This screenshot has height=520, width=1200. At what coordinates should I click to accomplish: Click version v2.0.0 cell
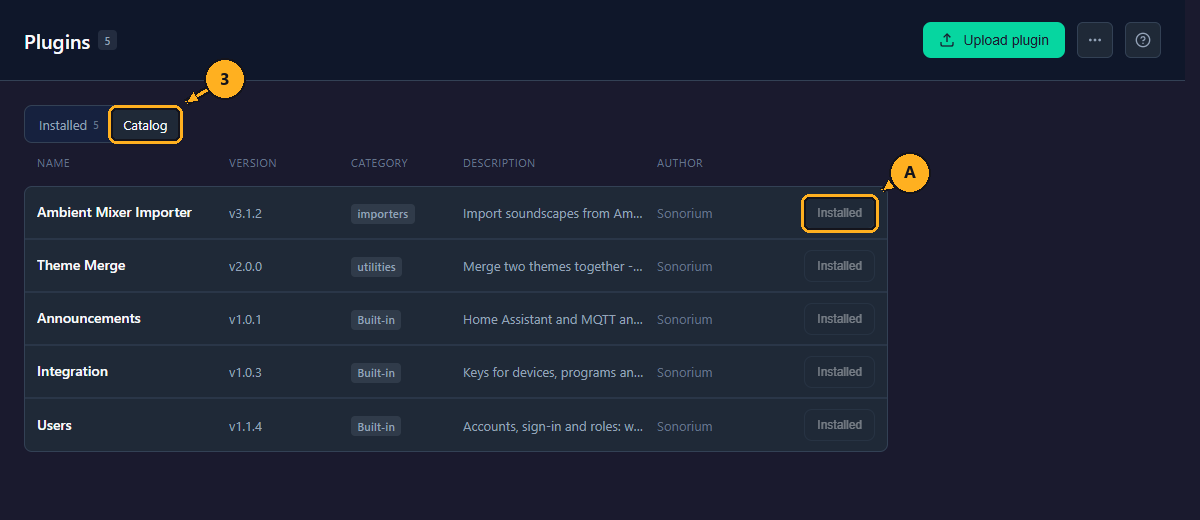point(246,267)
